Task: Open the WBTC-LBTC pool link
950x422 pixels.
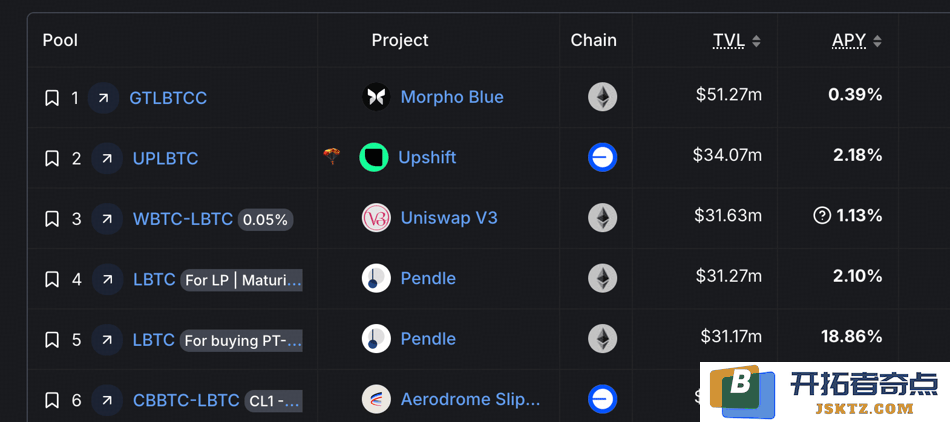Action: point(183,219)
